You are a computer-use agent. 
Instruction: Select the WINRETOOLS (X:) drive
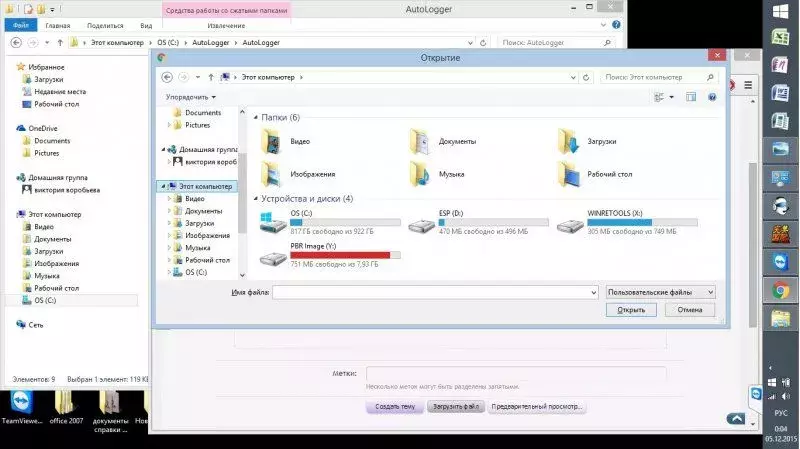click(x=627, y=222)
